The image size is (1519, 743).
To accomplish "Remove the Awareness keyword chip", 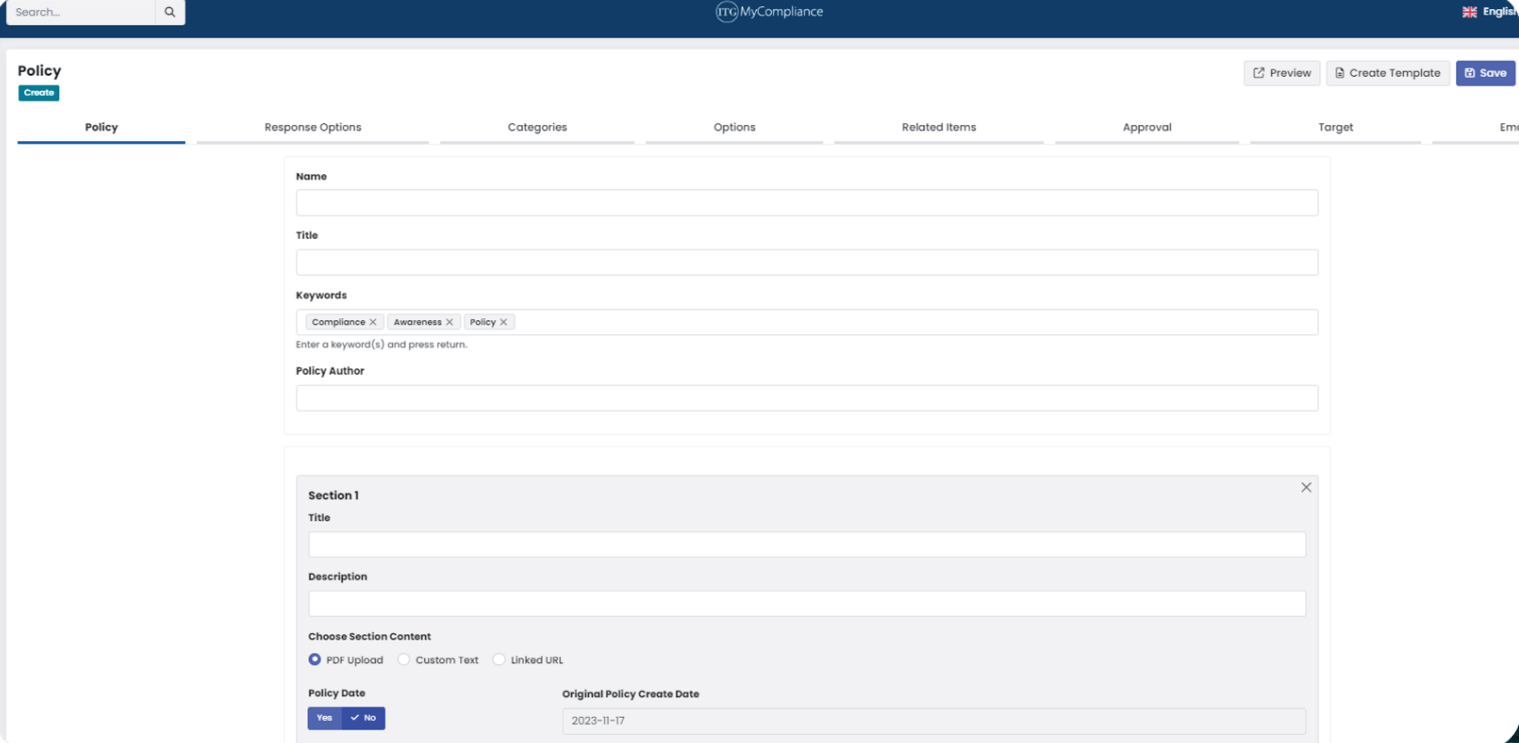I will click(x=451, y=321).
